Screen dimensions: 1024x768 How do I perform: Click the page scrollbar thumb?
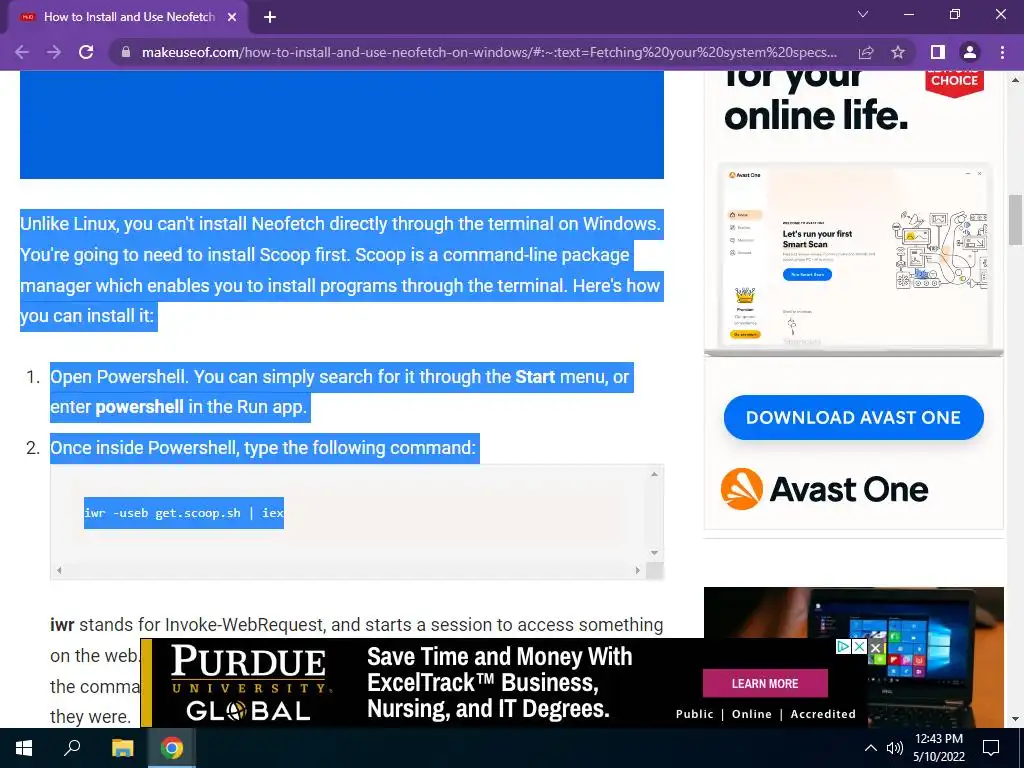1016,219
